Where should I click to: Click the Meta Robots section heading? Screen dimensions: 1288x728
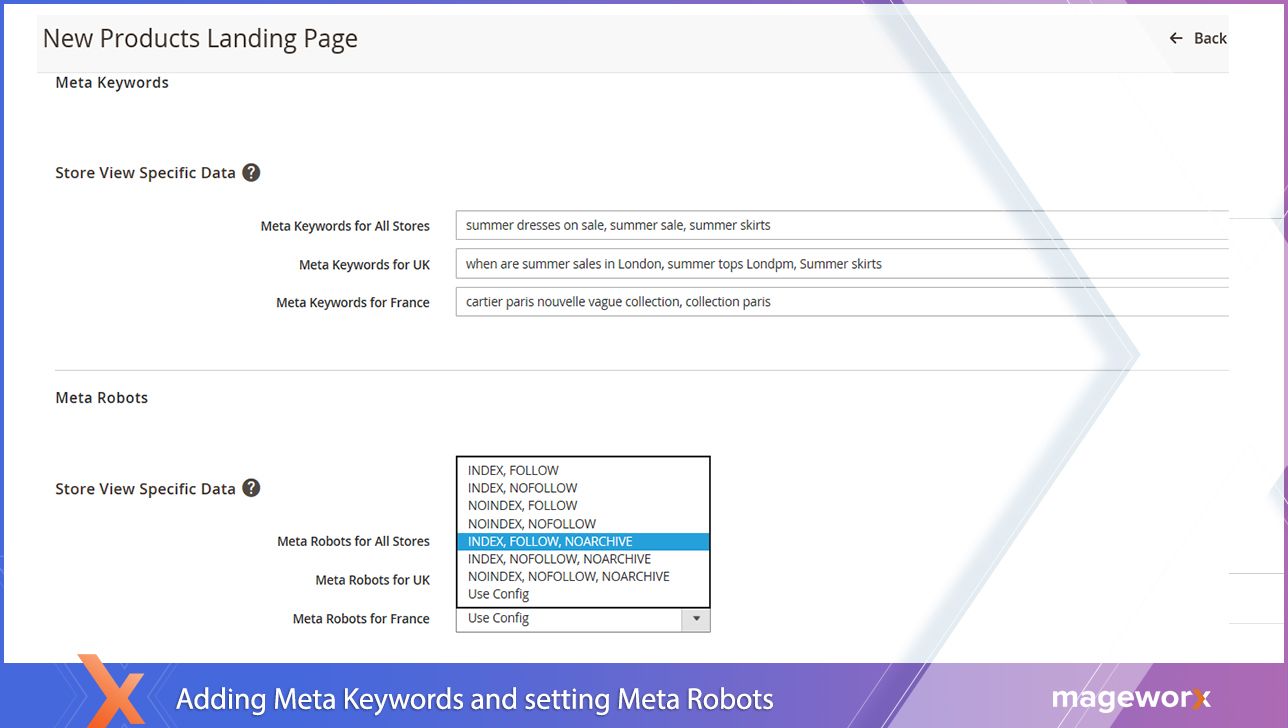101,398
